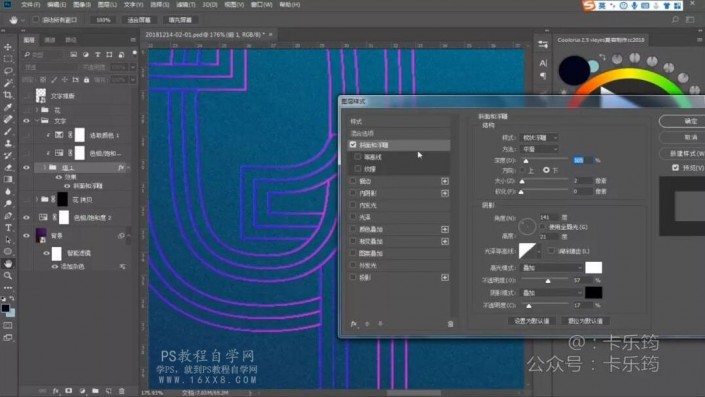Click trash icon in Layer Style dialog
Image resolution: width=705 pixels, height=397 pixels.
click(x=450, y=324)
